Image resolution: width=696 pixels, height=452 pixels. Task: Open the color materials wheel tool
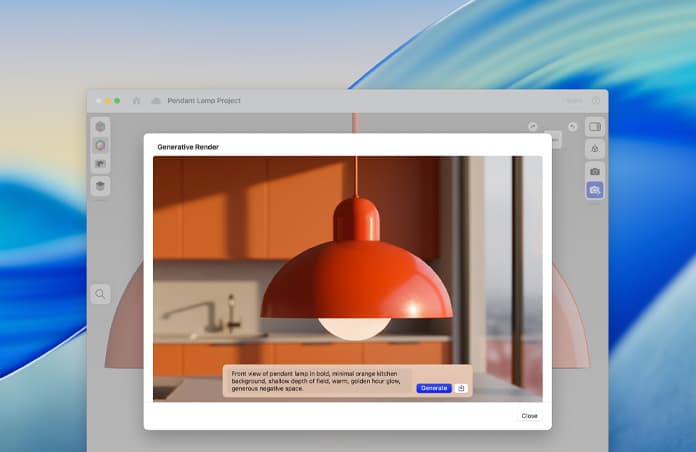point(100,146)
